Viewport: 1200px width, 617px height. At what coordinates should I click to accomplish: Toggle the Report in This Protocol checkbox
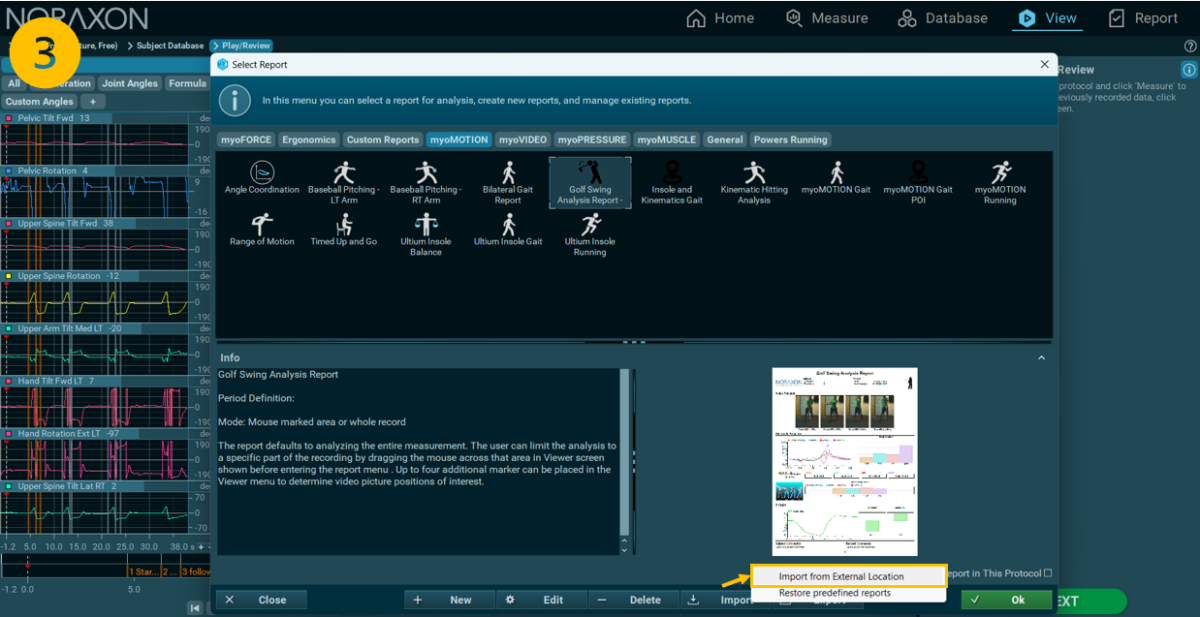coord(1048,573)
